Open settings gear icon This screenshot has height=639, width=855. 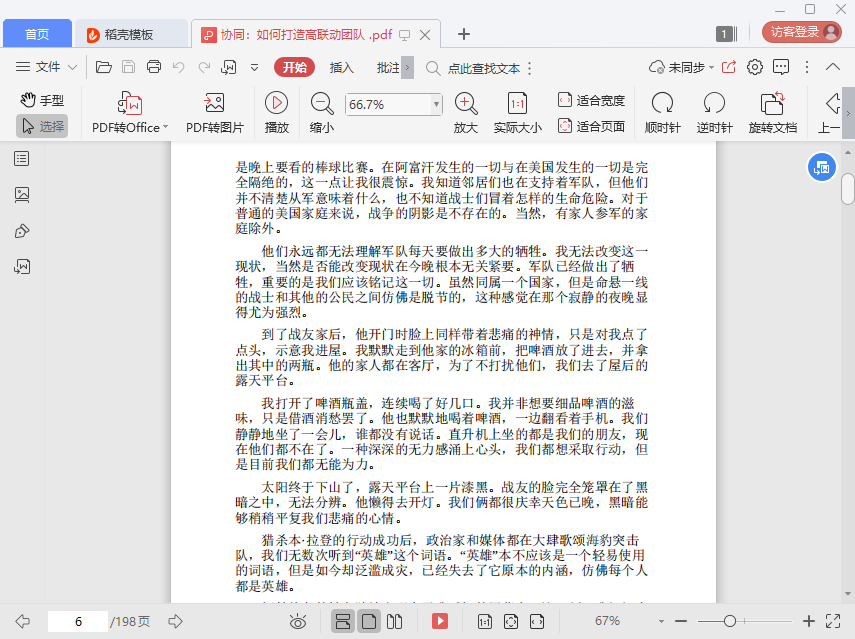[755, 67]
